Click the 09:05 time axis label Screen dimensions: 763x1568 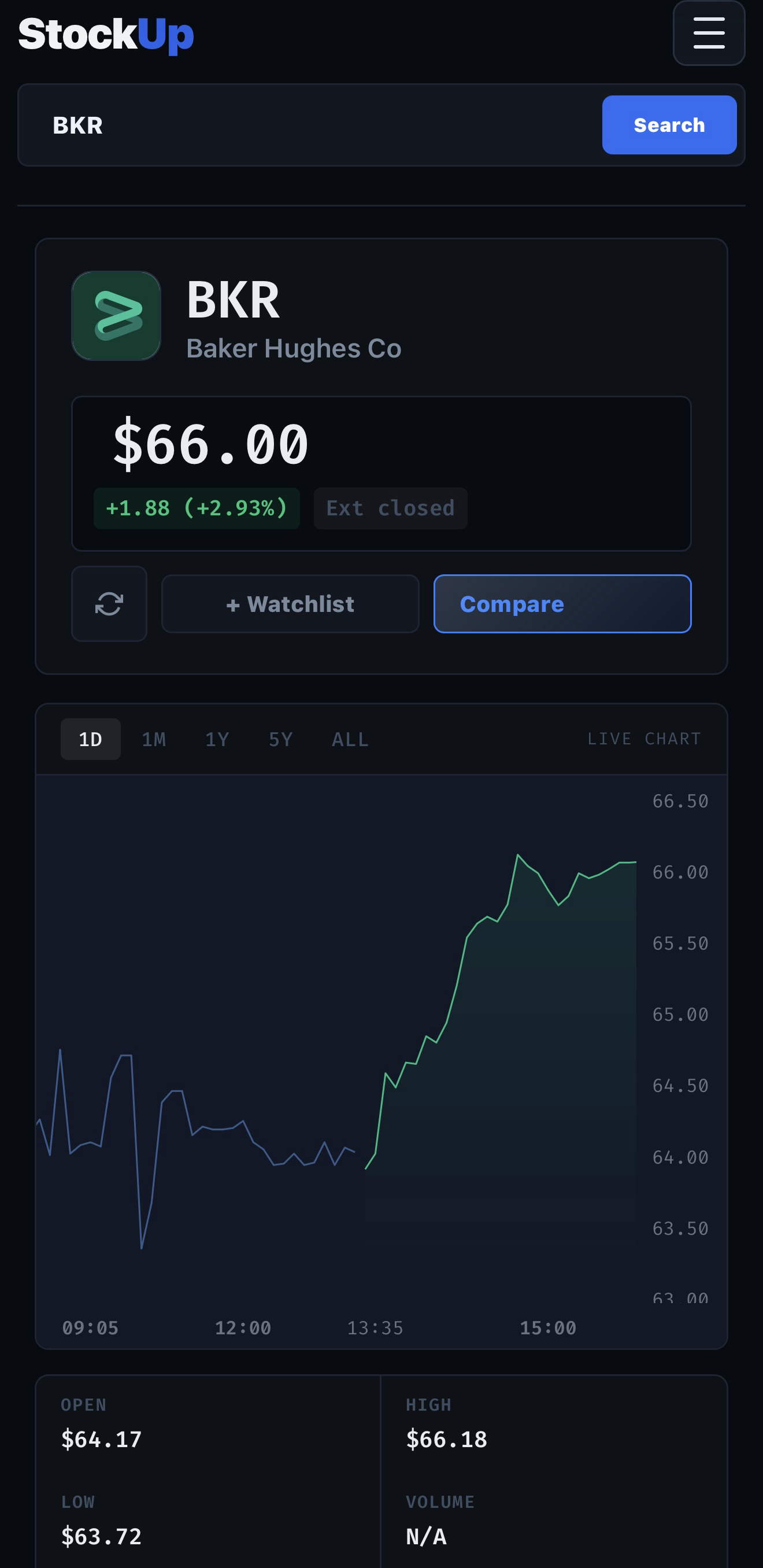90,1327
